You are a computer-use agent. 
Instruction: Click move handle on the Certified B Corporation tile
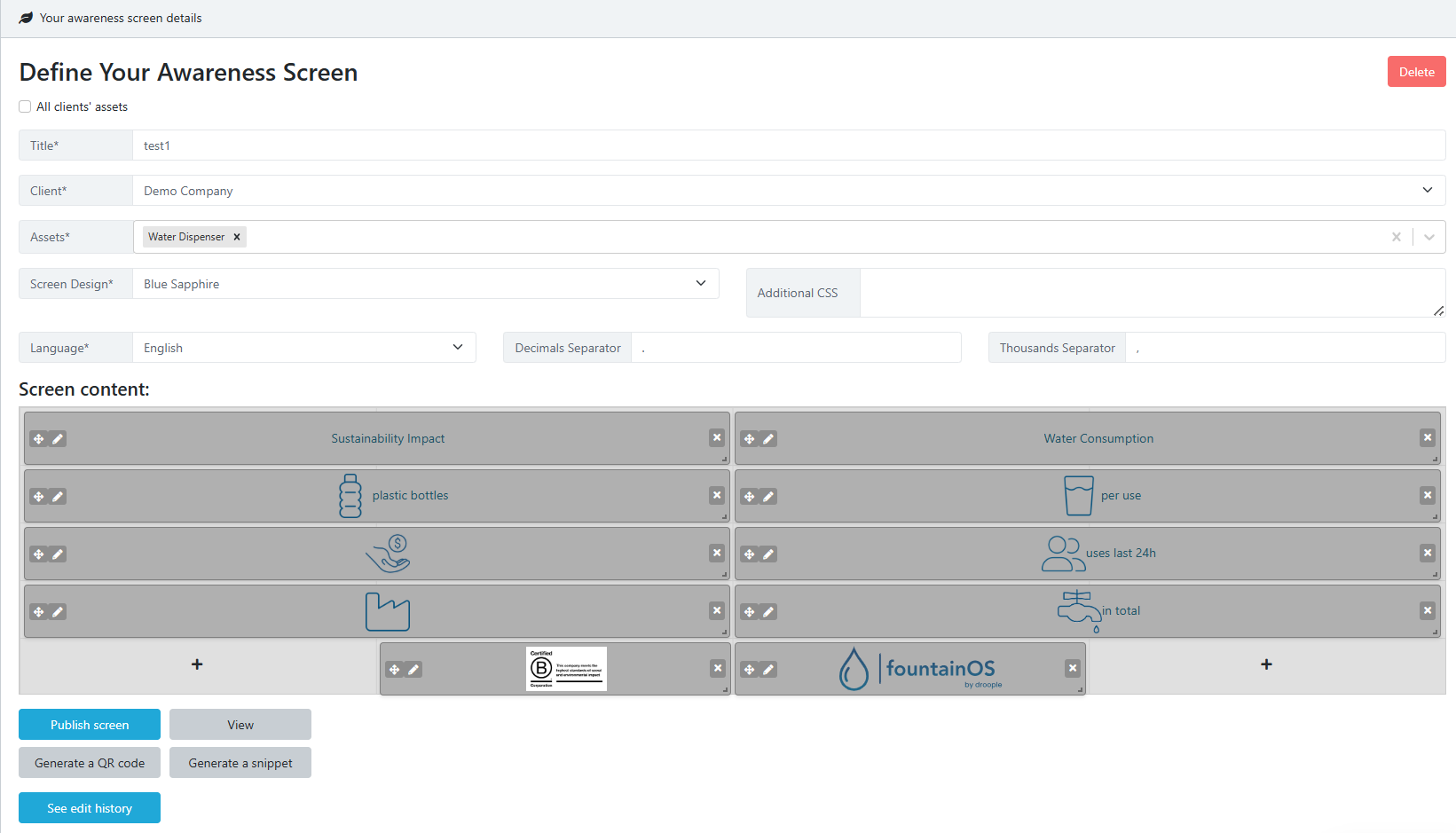(395, 670)
